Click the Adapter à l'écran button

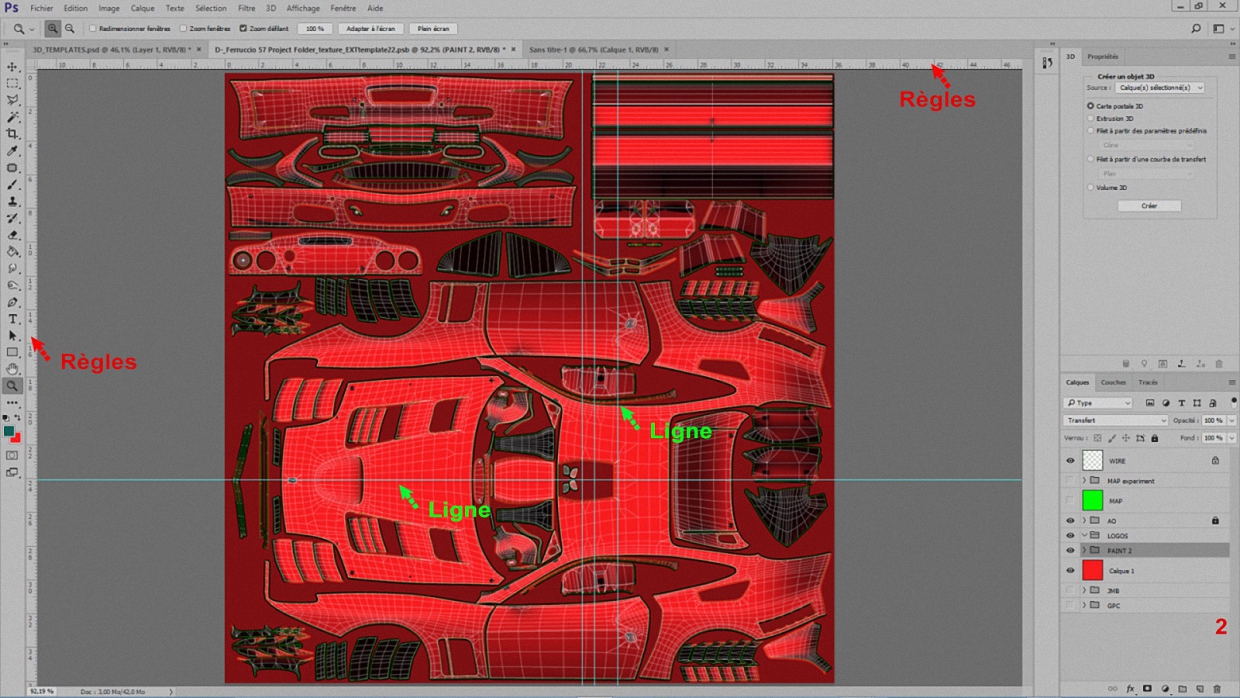370,29
